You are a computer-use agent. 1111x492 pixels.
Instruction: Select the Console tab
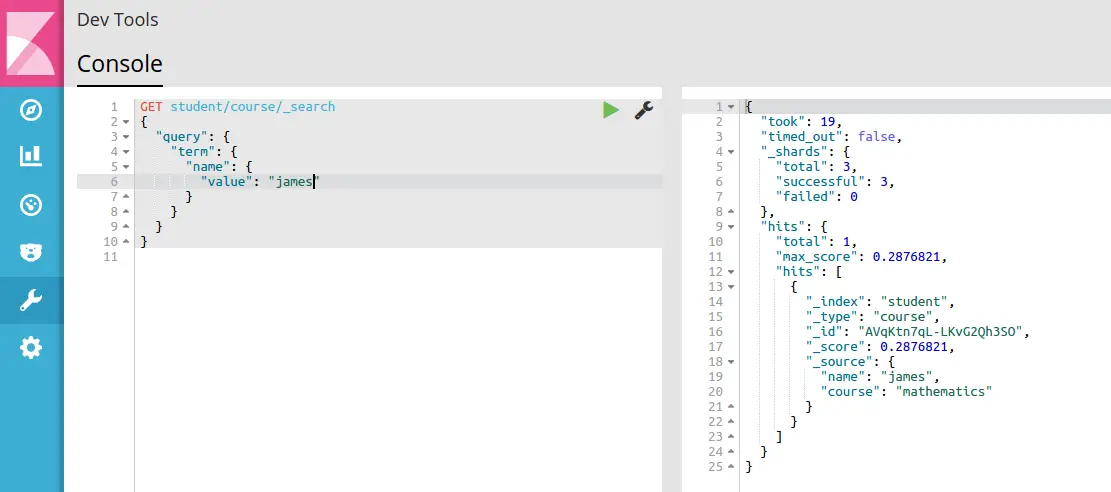(120, 64)
